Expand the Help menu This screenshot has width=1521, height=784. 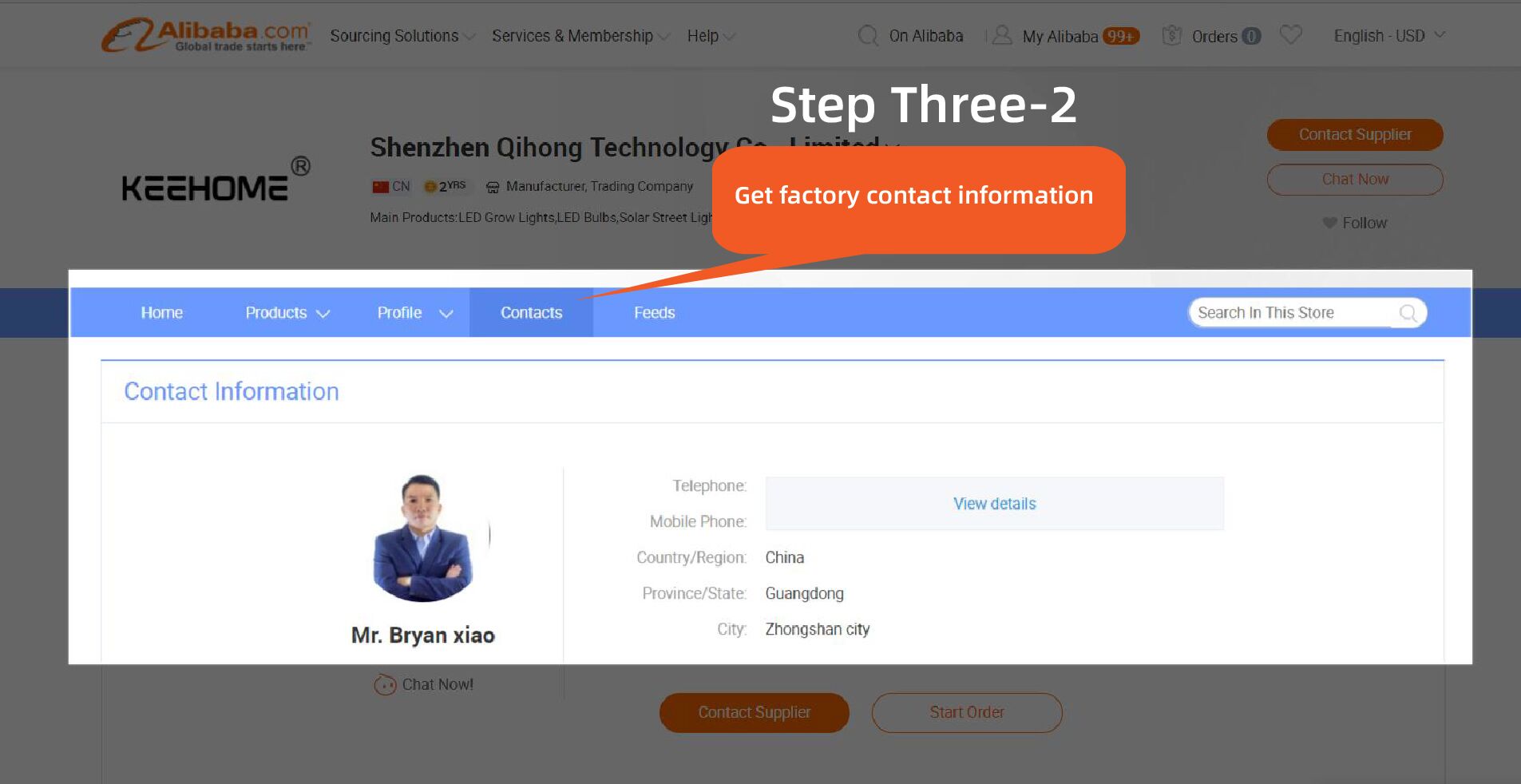[711, 36]
